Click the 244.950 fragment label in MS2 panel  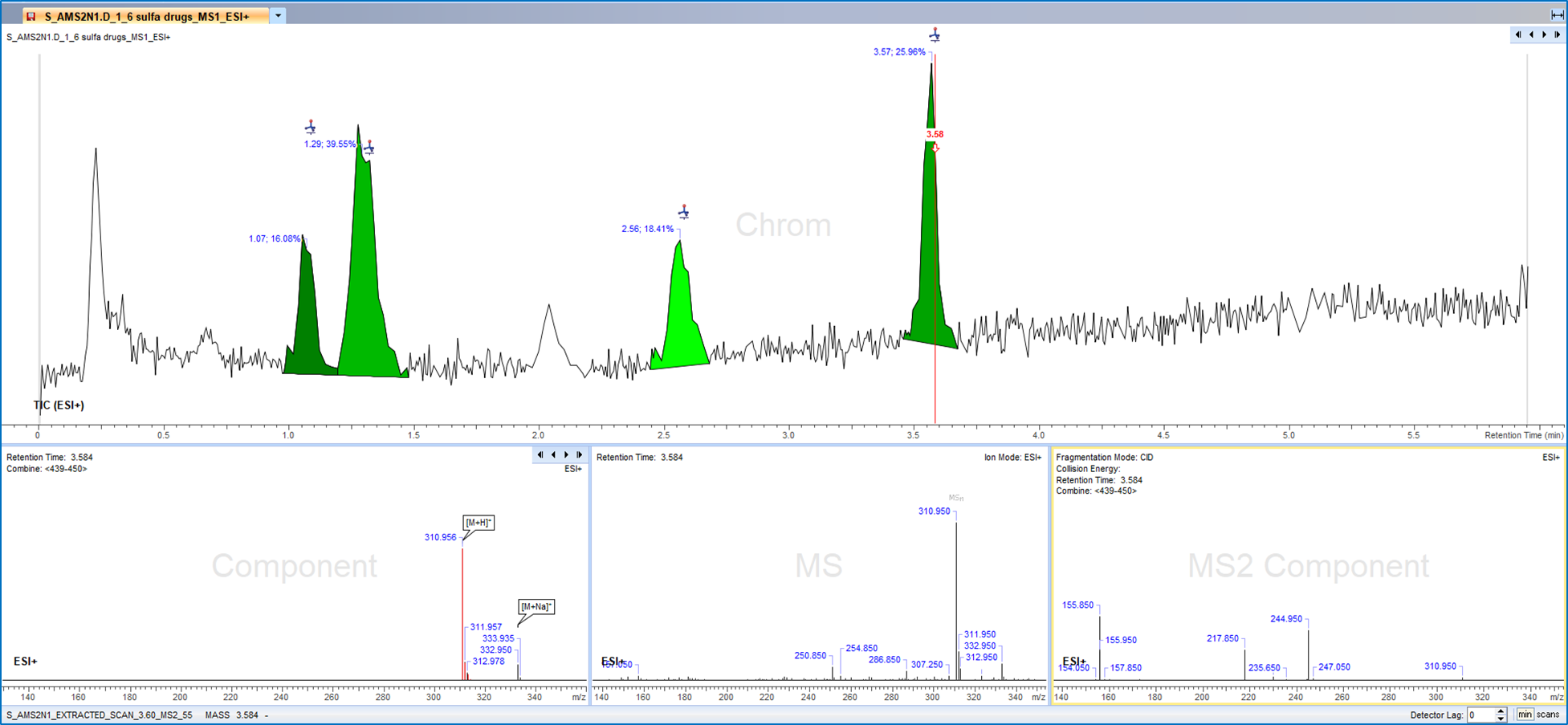[1286, 619]
